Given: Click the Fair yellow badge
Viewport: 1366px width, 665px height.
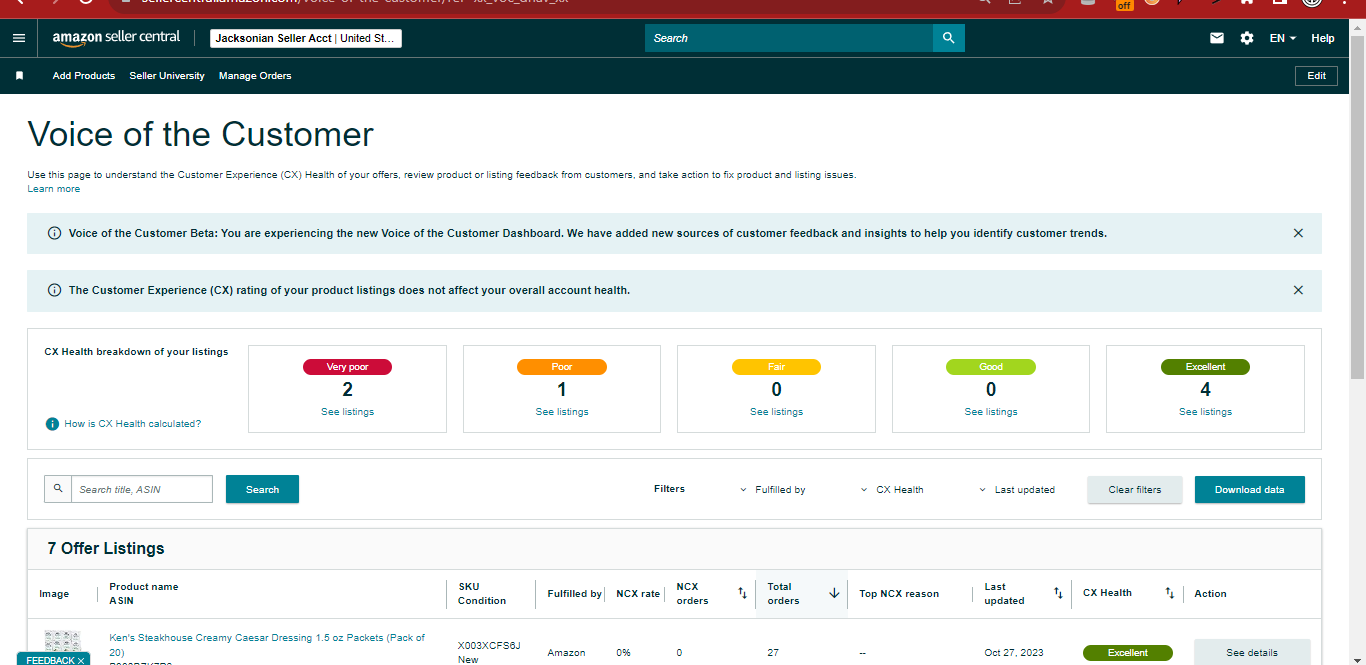Looking at the screenshot, I should click(776, 367).
